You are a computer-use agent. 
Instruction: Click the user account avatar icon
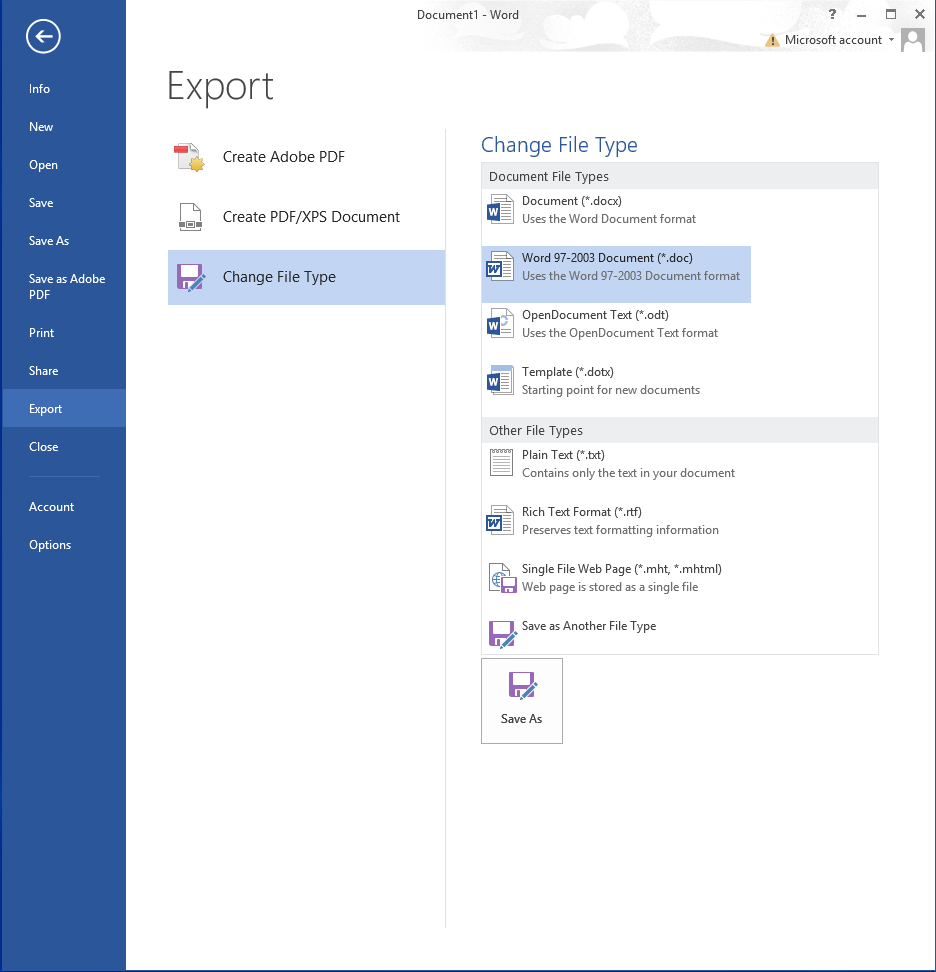click(912, 40)
